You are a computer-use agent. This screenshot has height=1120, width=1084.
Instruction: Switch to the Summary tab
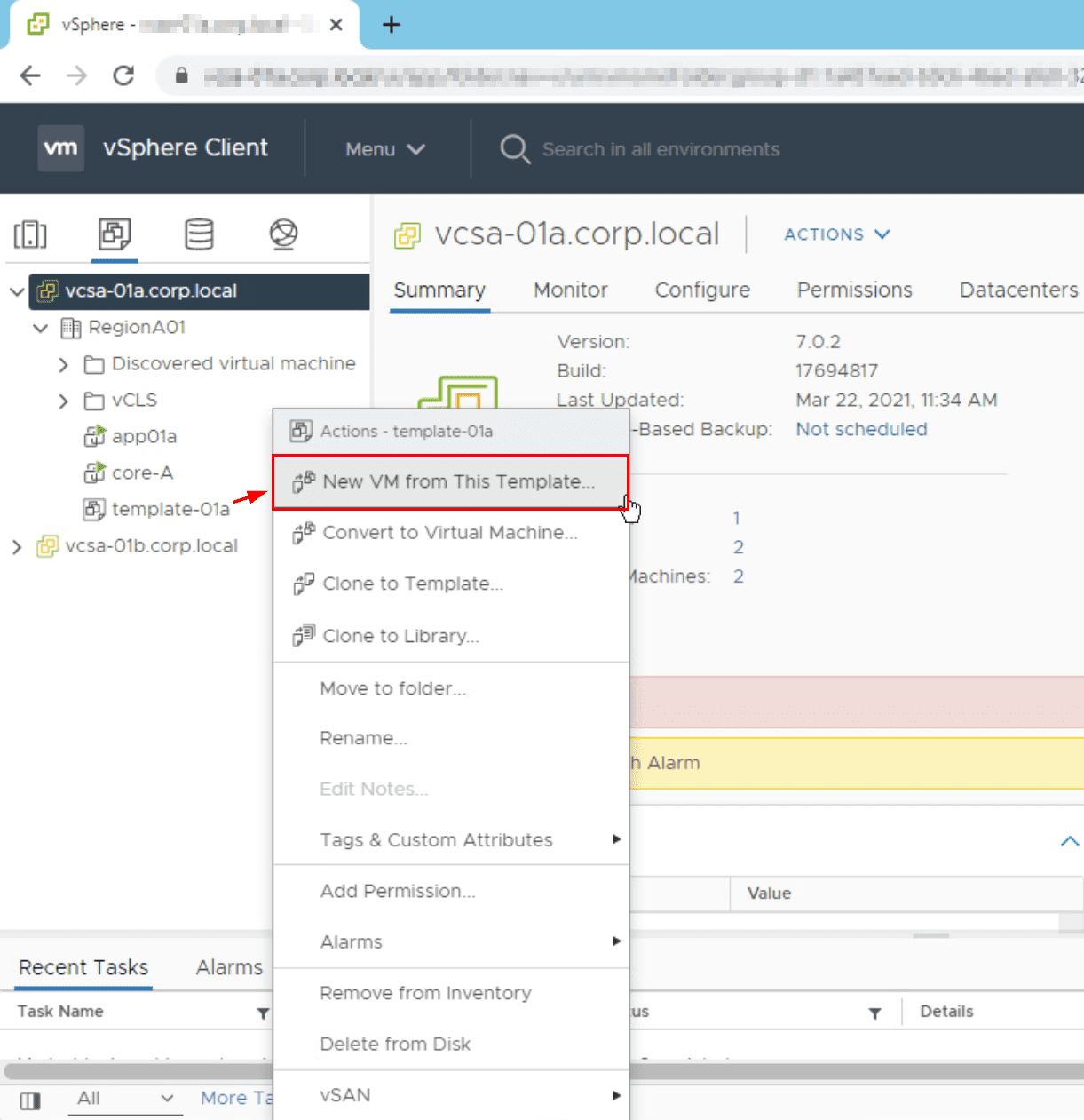coord(439,290)
